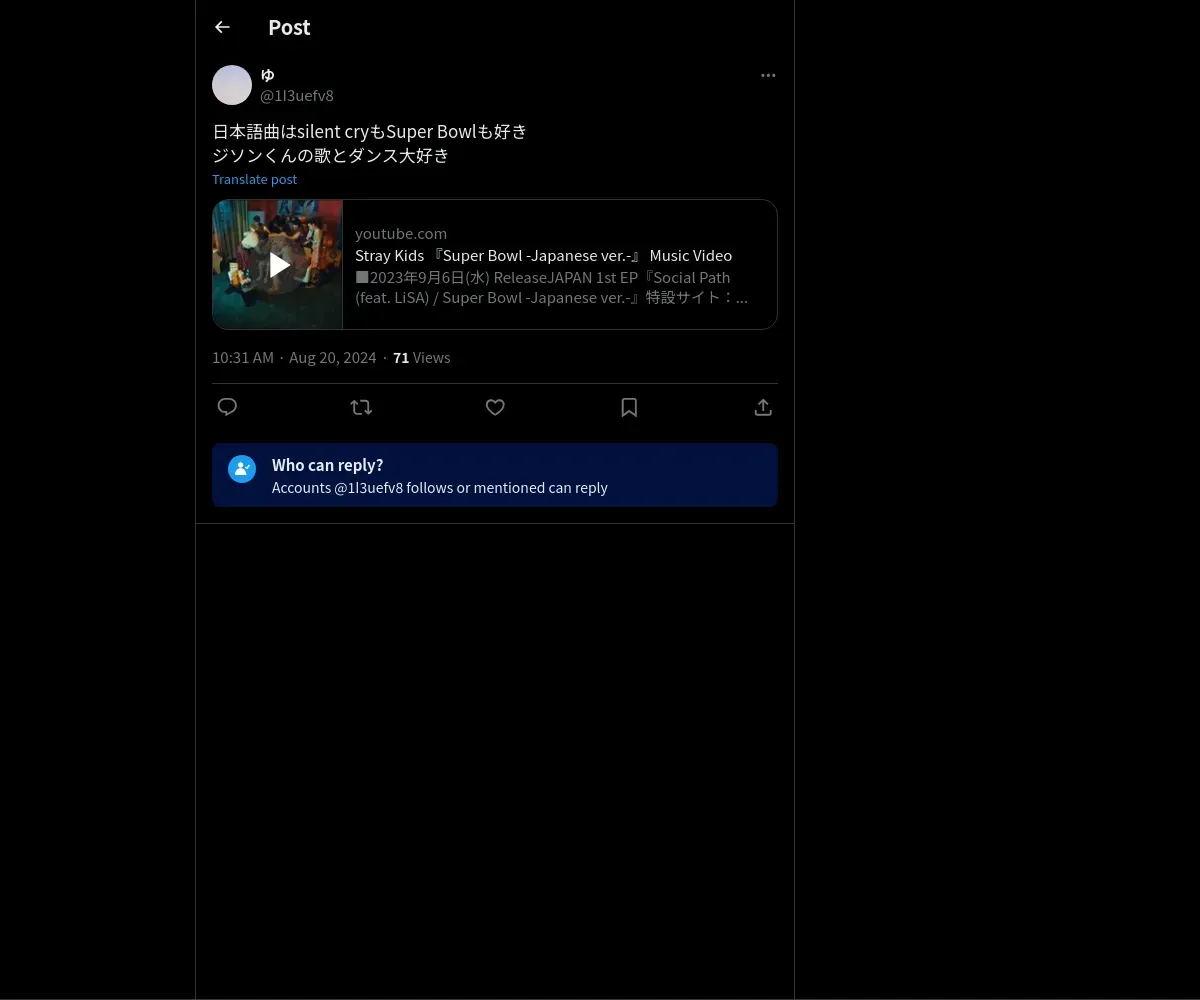Open the post's three-dot more menu

point(768,75)
